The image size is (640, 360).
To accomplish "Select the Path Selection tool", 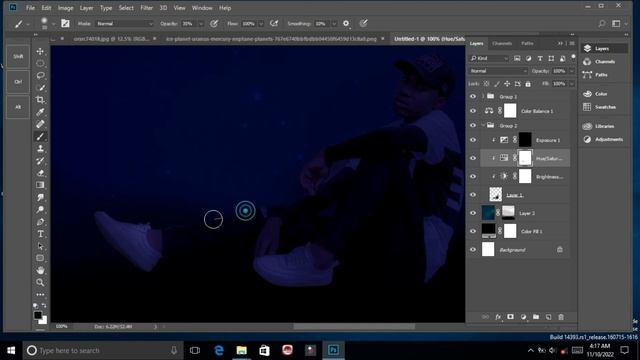I will coord(40,246).
